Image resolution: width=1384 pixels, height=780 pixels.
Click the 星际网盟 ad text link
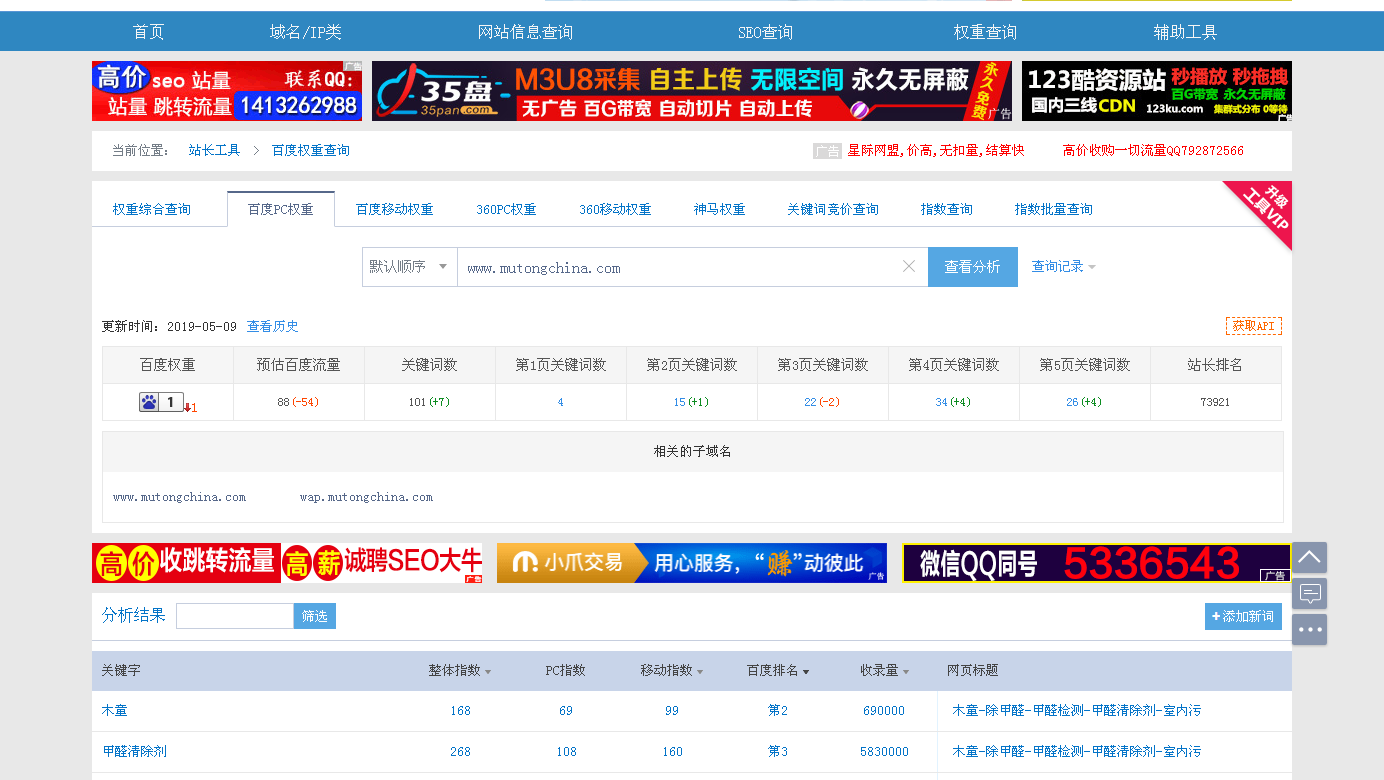[936, 151]
